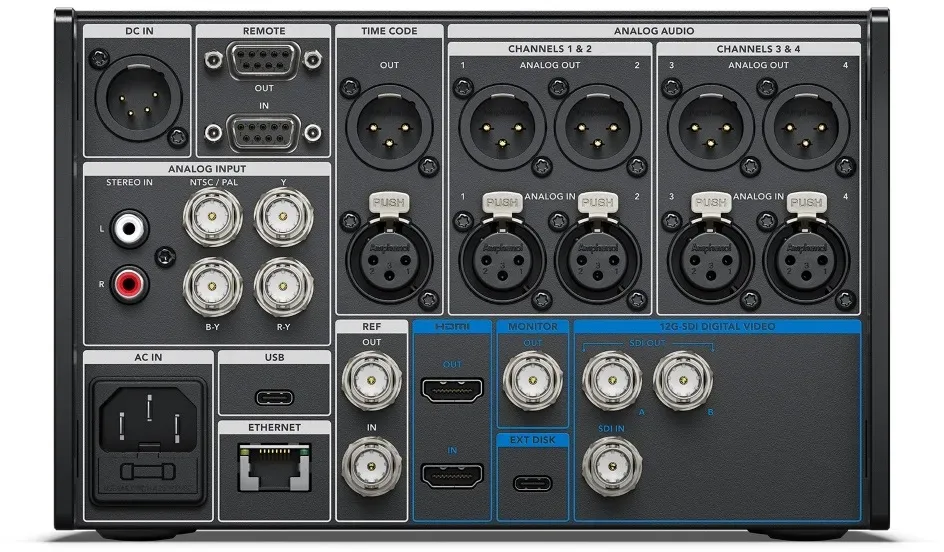944x552 pixels.
Task: Click the white left-channel RCA stereo input jack
Action: click(x=129, y=228)
